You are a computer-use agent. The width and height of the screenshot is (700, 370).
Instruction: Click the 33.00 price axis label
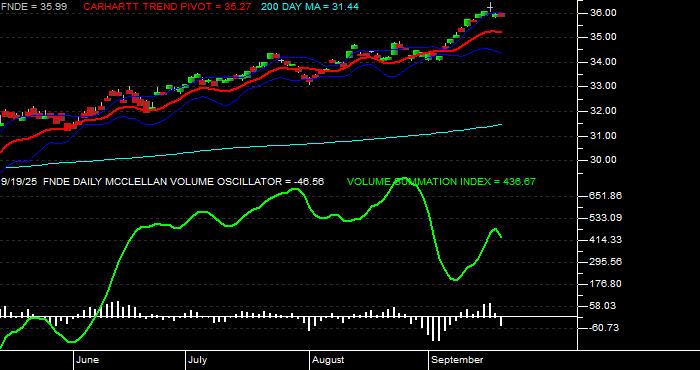604,86
